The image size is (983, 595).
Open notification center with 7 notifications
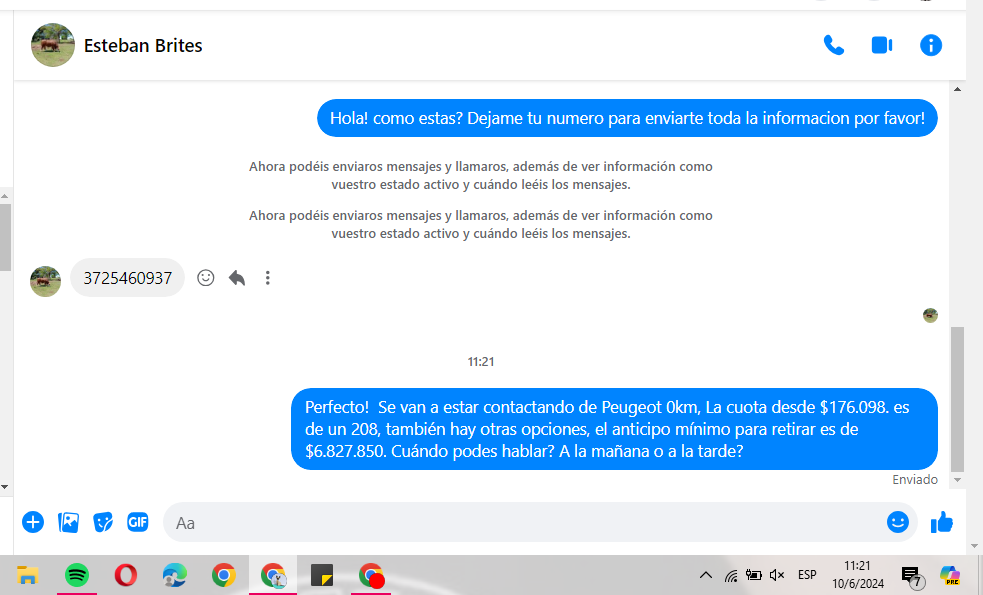(x=911, y=576)
